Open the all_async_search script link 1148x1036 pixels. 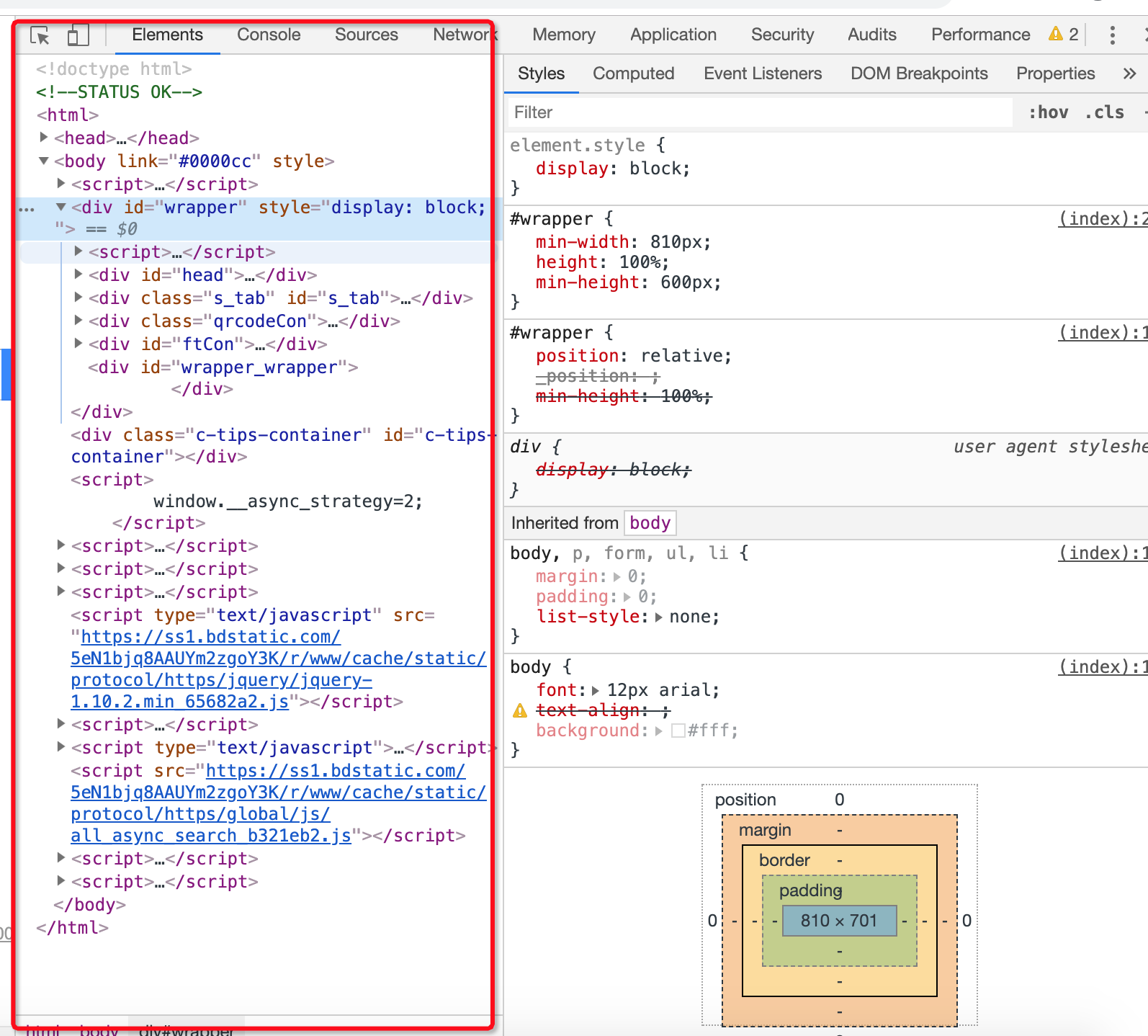point(278,803)
